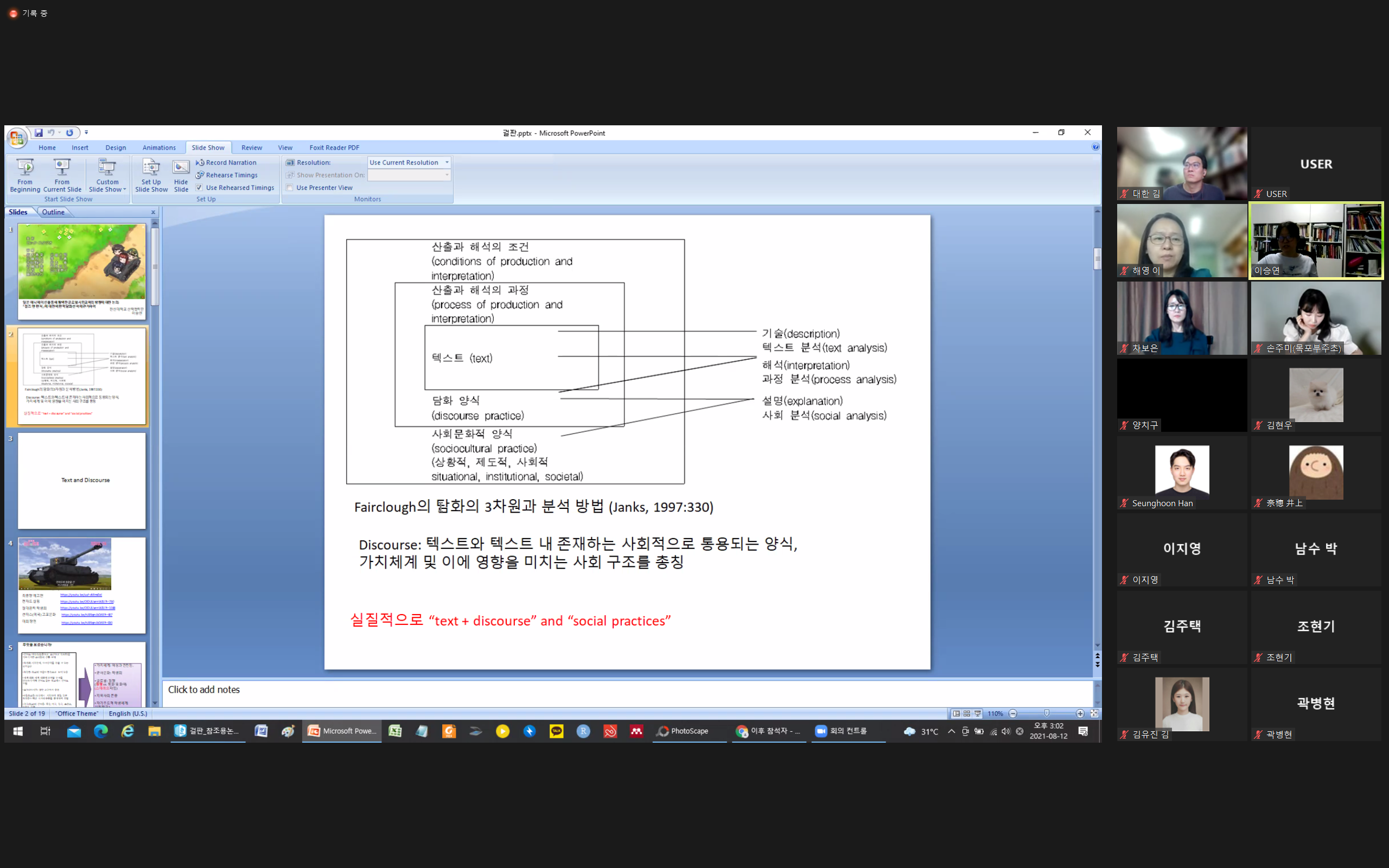1389x868 pixels.
Task: Click "Office Theme" in status bar
Action: pyautogui.click(x=77, y=713)
